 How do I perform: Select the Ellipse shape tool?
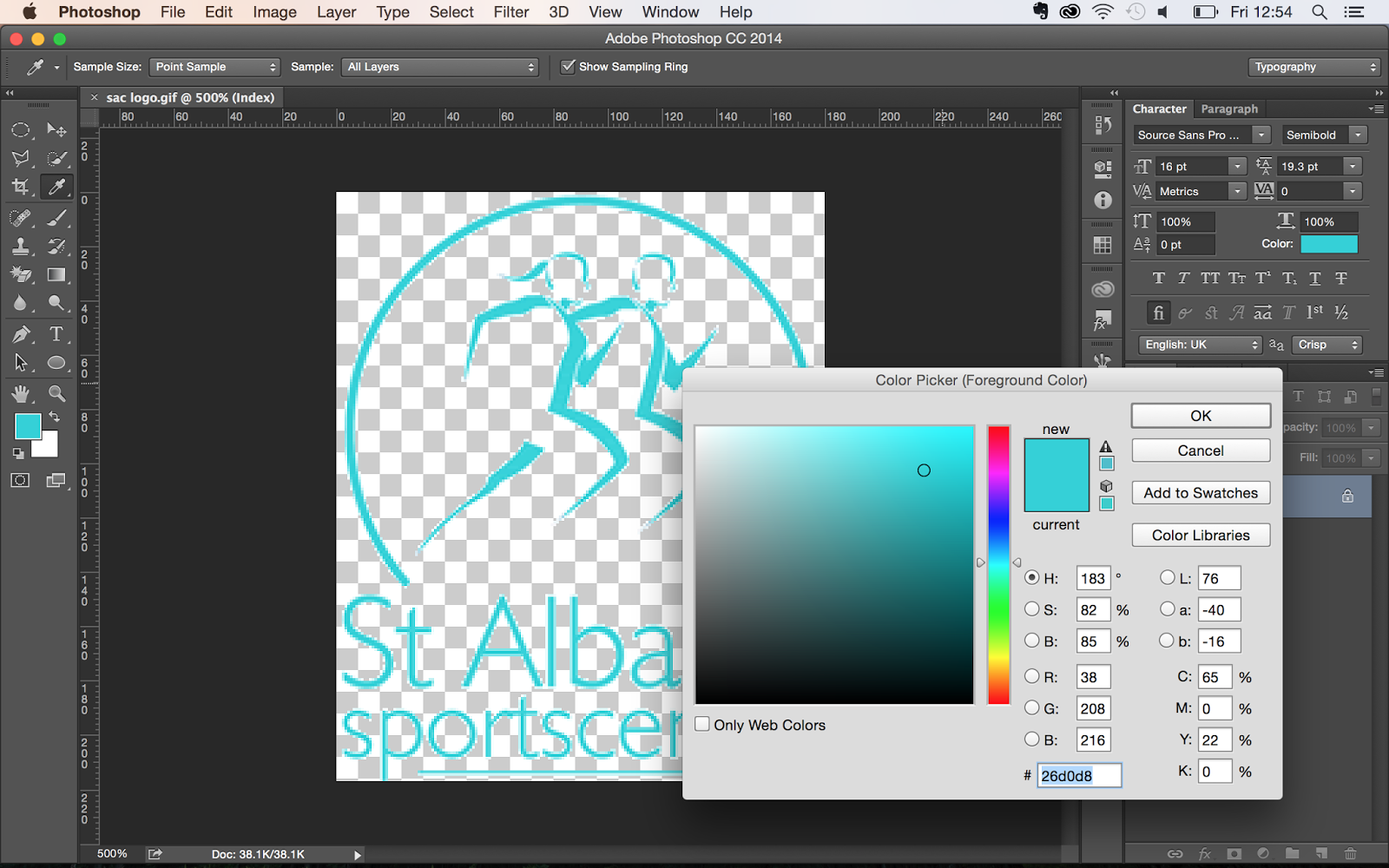pos(56,363)
